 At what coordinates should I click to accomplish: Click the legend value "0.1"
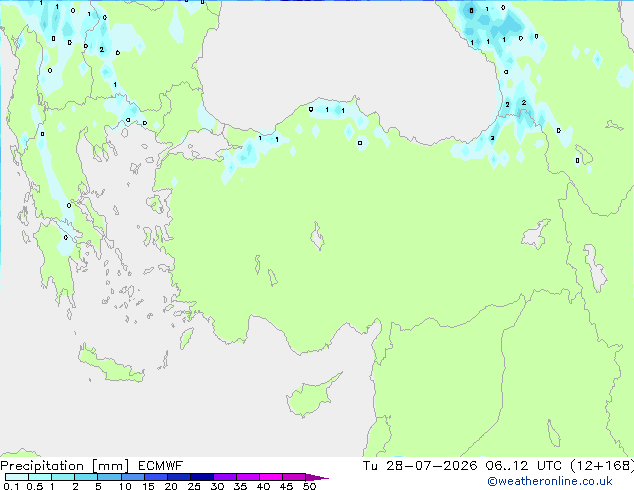tap(11, 486)
